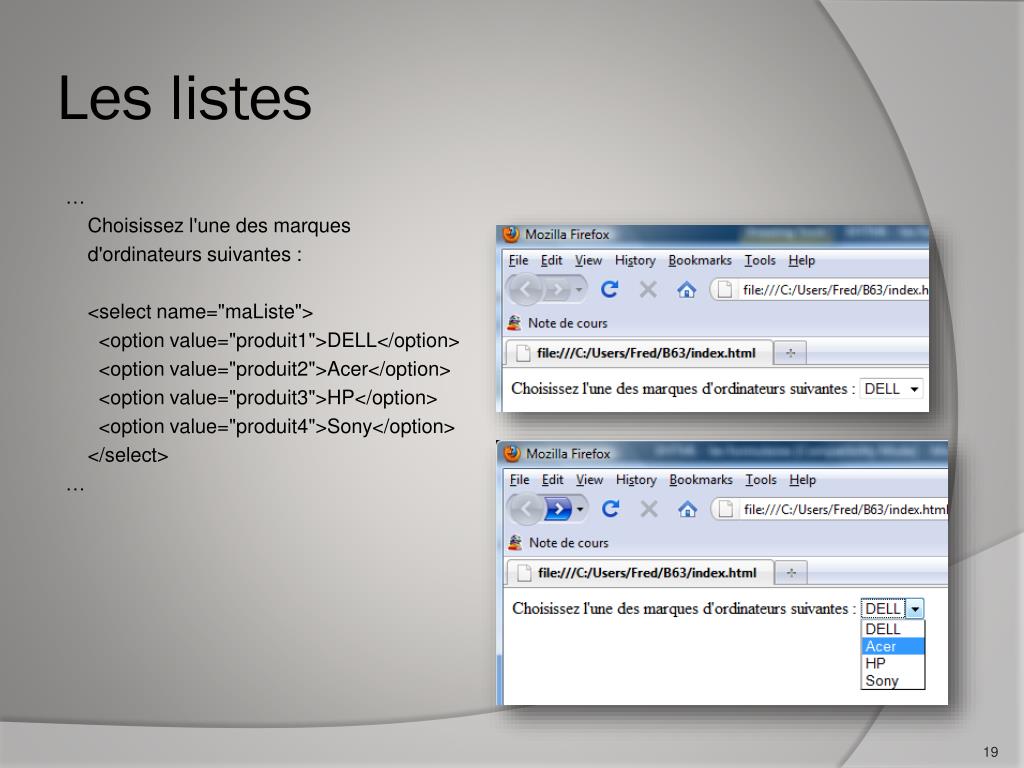Choose highlighted Acer option in list
Viewport: 1024px width, 768px height.
tap(893, 646)
